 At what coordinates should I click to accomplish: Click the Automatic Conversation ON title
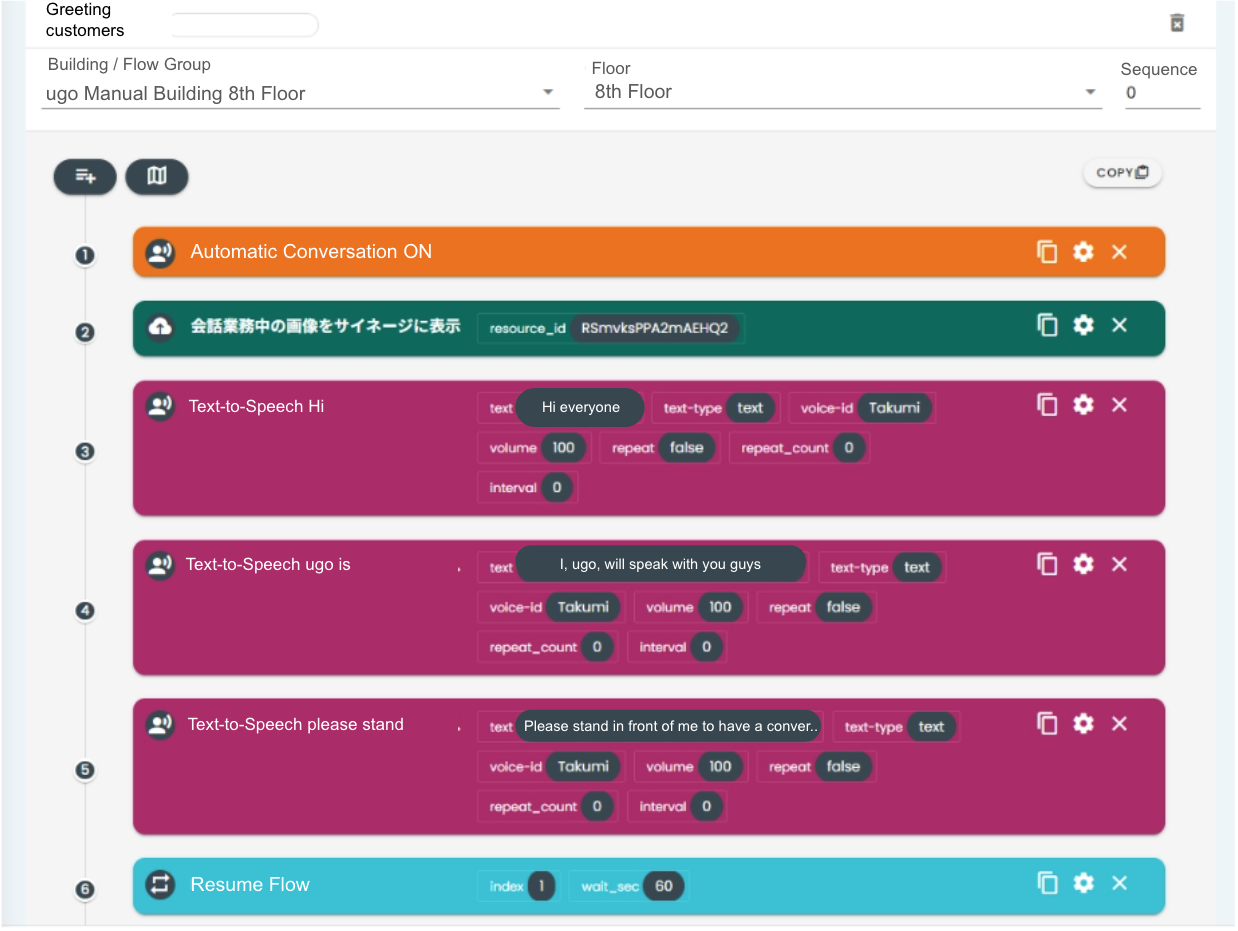click(311, 252)
